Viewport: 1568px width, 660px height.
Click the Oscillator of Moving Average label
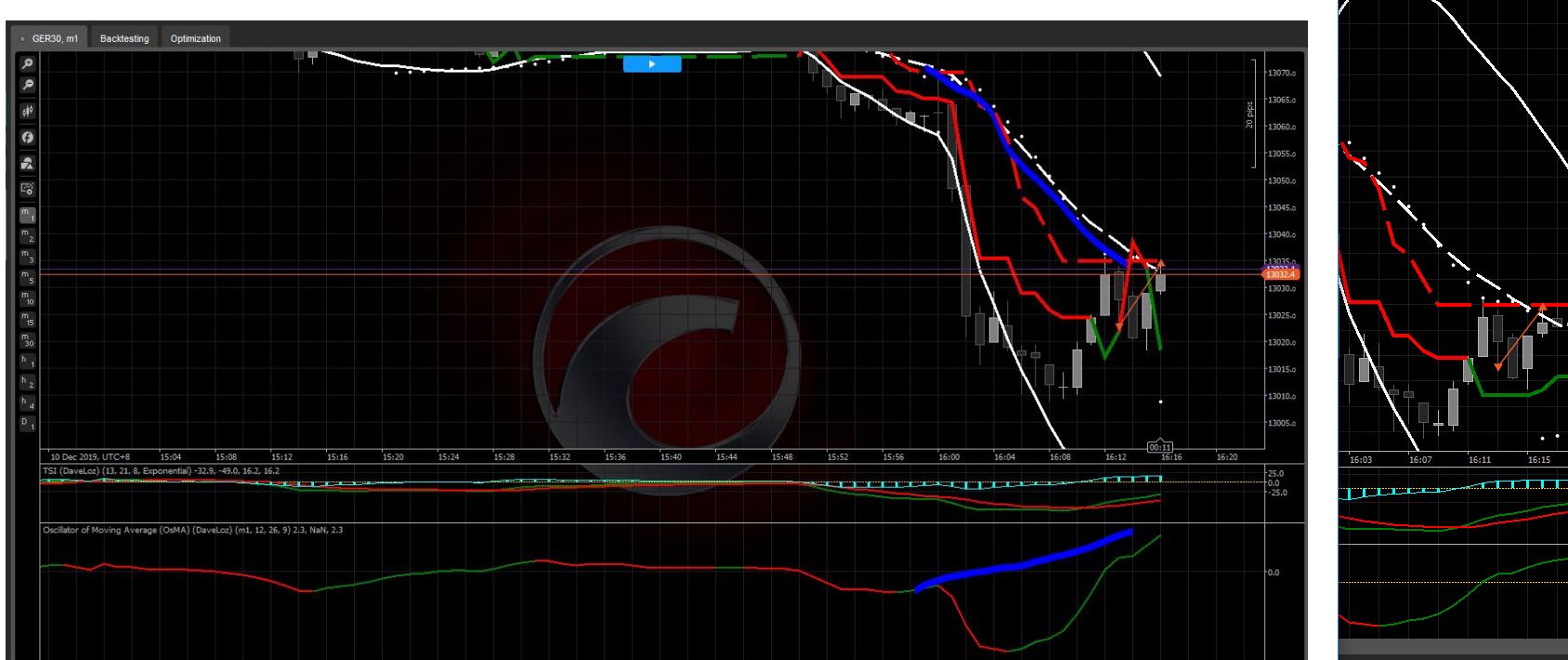tap(192, 530)
